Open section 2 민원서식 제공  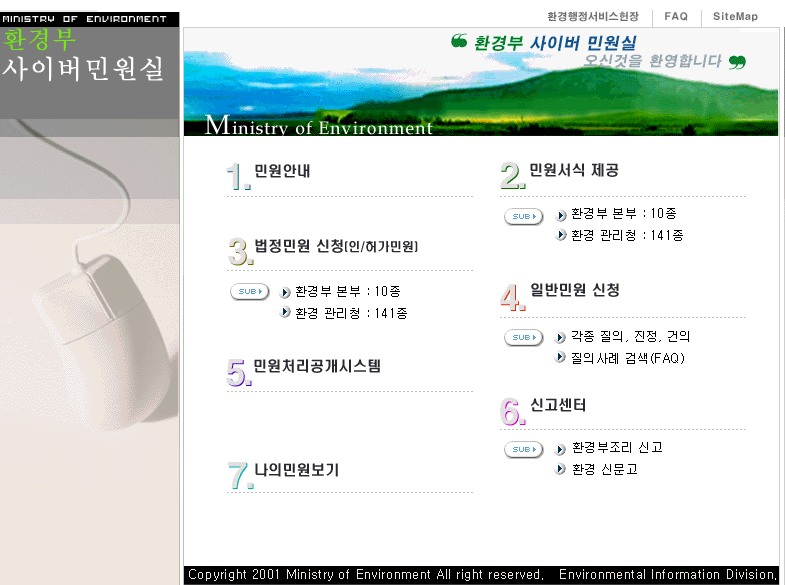click(574, 170)
